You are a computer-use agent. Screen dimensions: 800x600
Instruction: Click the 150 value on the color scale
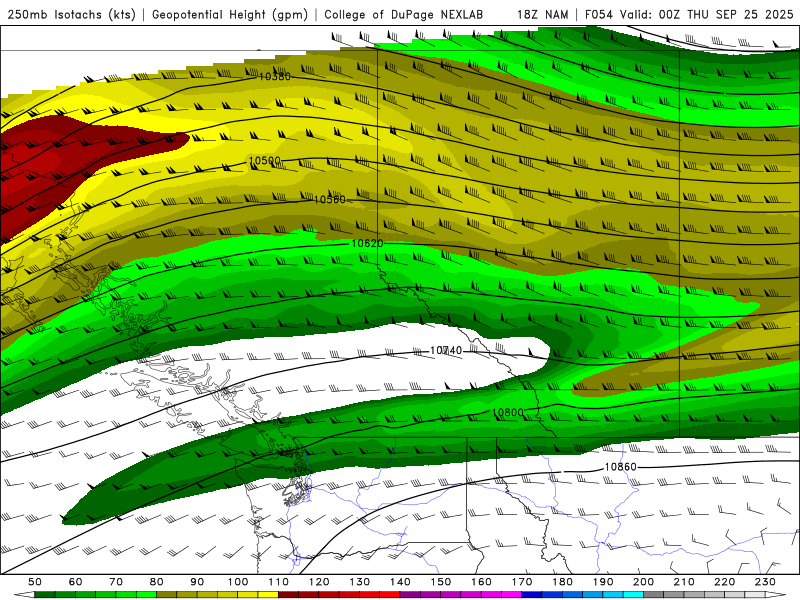441,582
